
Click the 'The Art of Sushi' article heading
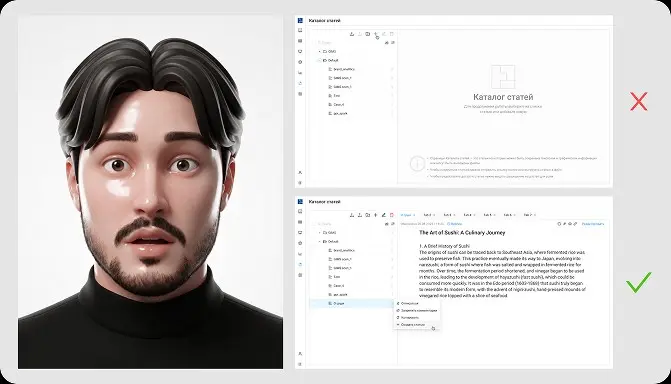(x=462, y=233)
